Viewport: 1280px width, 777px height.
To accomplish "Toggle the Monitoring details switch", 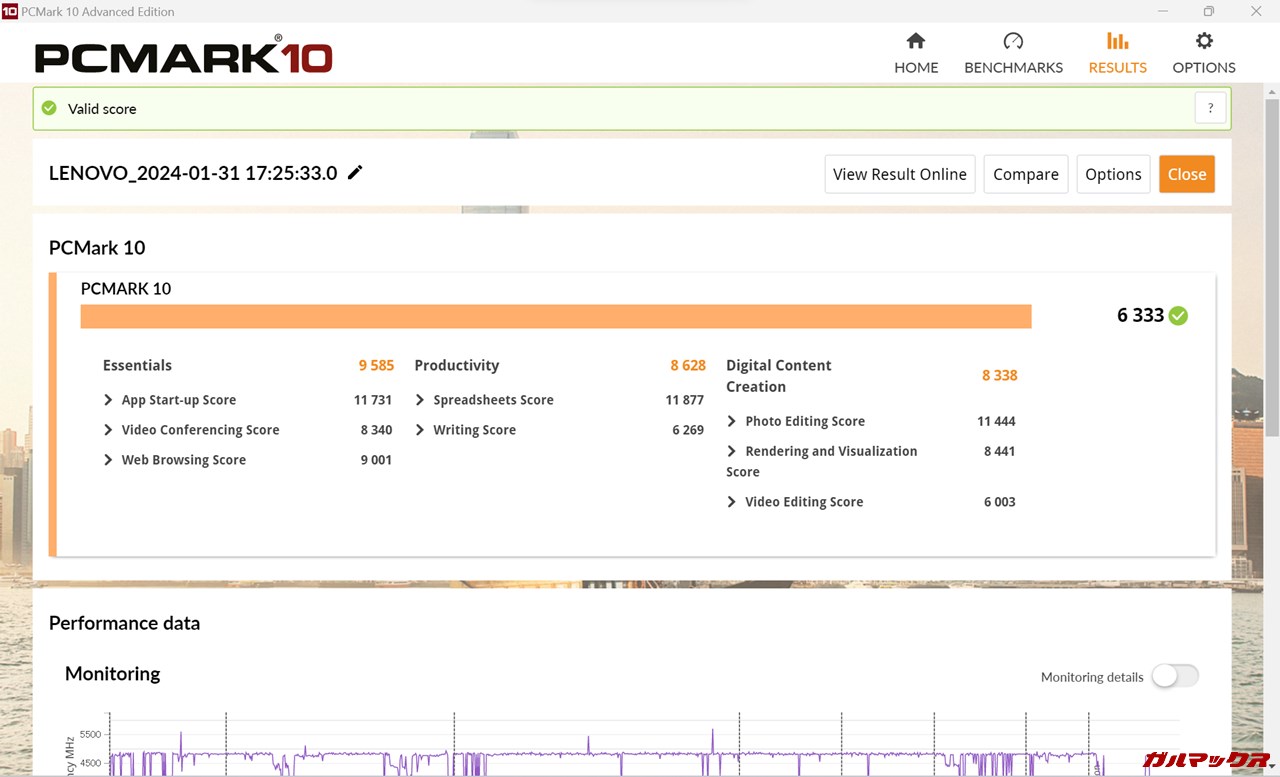I will pyautogui.click(x=1174, y=677).
